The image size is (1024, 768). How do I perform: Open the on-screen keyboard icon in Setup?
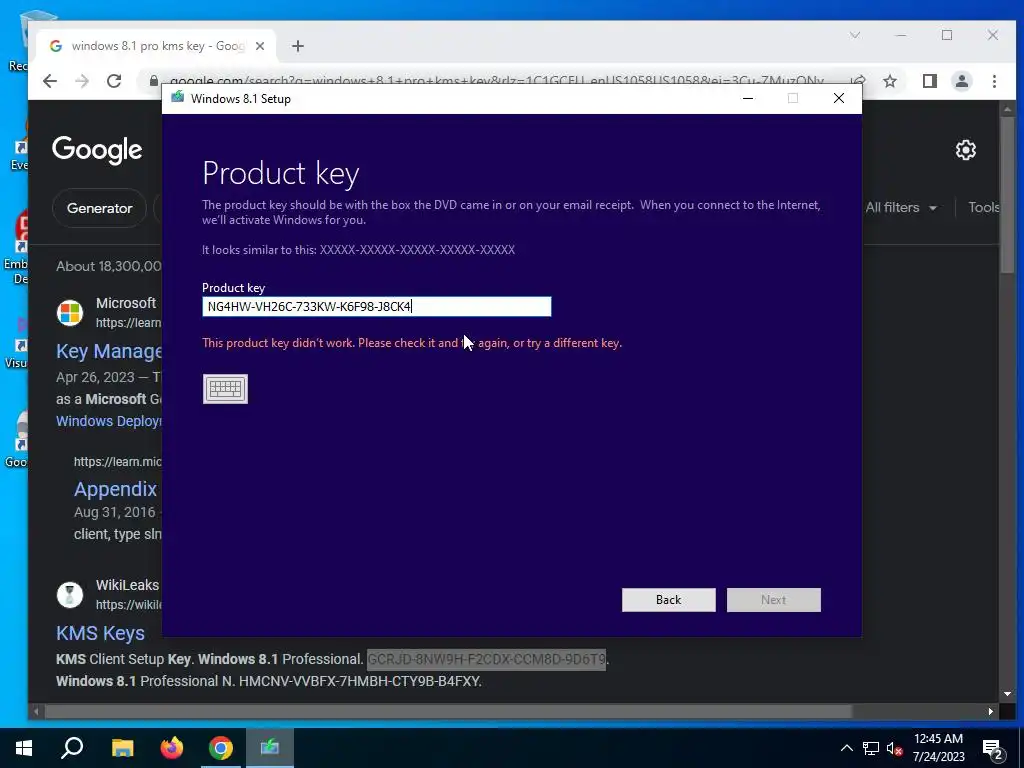point(225,389)
